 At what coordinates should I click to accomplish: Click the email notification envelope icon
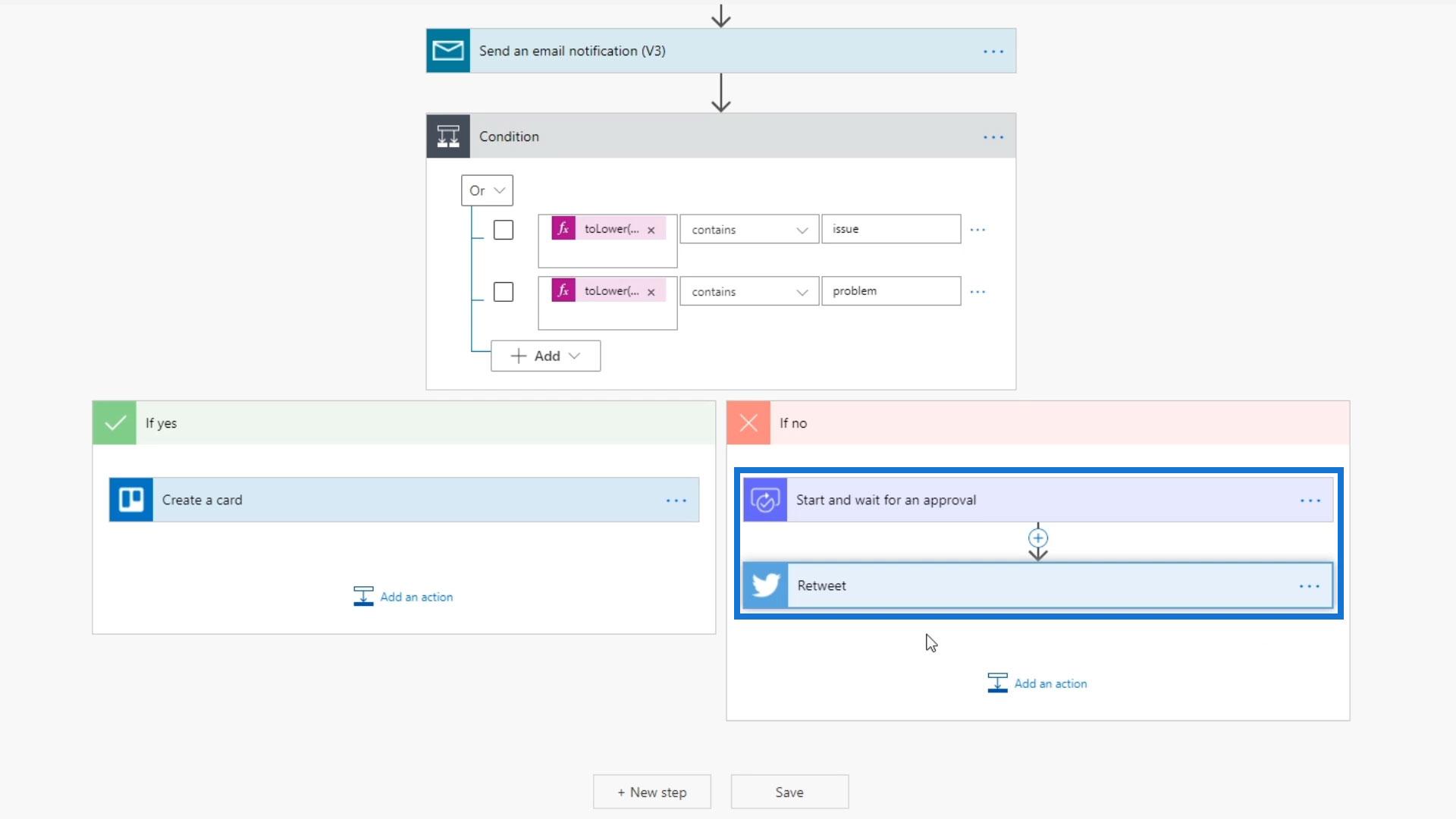(447, 51)
